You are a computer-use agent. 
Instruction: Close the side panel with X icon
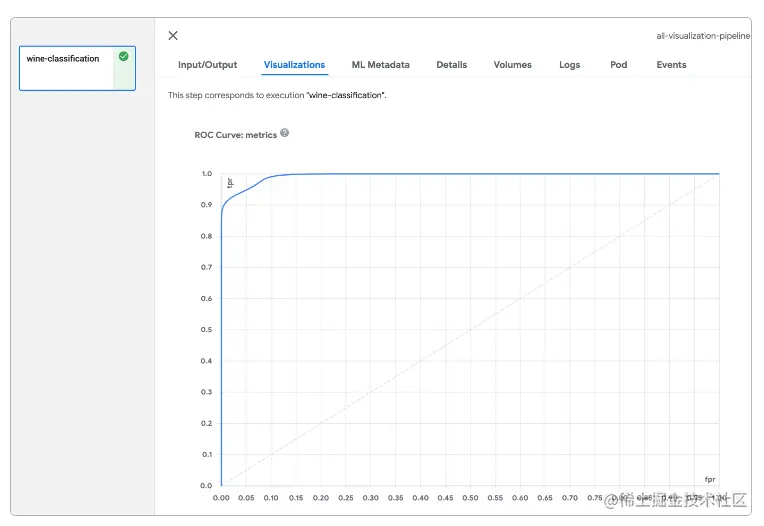point(173,36)
